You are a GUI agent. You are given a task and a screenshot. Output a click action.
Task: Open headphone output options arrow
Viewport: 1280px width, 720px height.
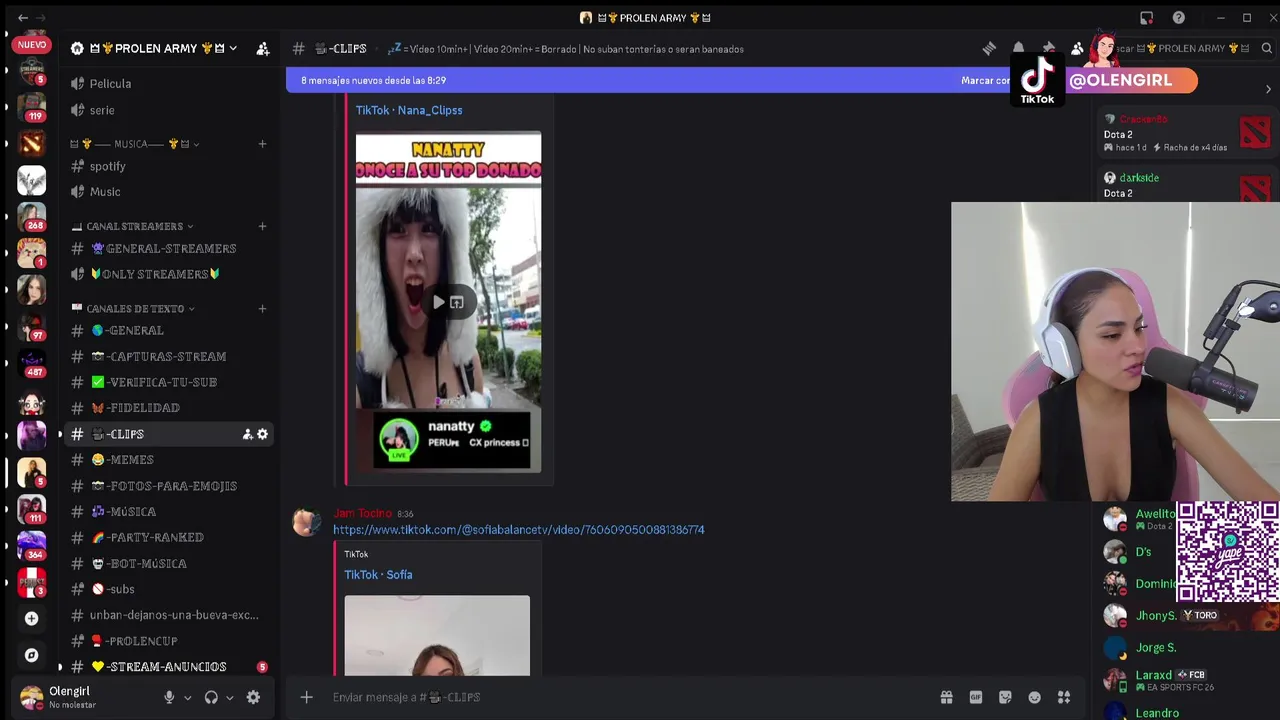pos(230,698)
